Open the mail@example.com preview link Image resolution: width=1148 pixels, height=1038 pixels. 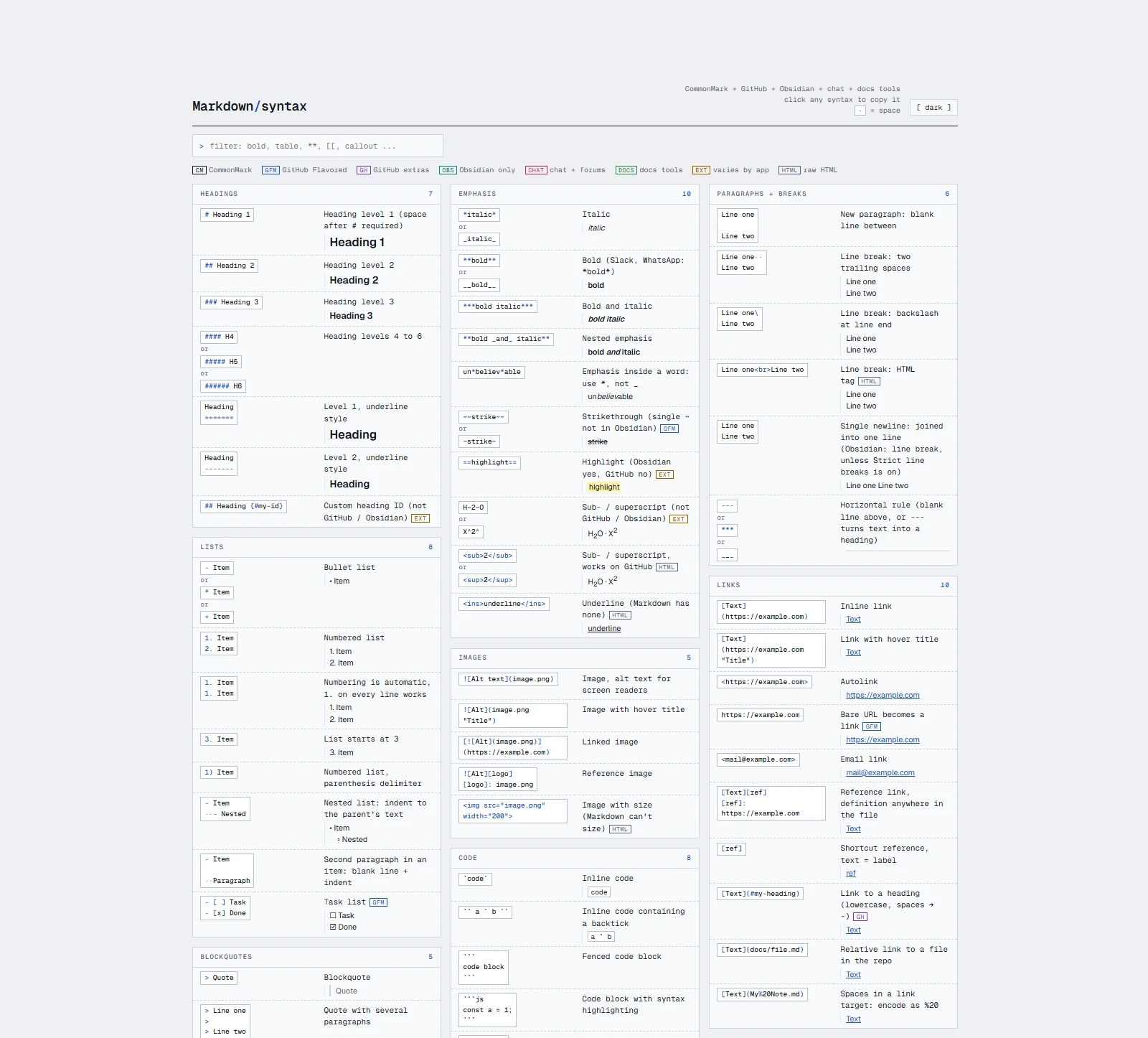(880, 773)
